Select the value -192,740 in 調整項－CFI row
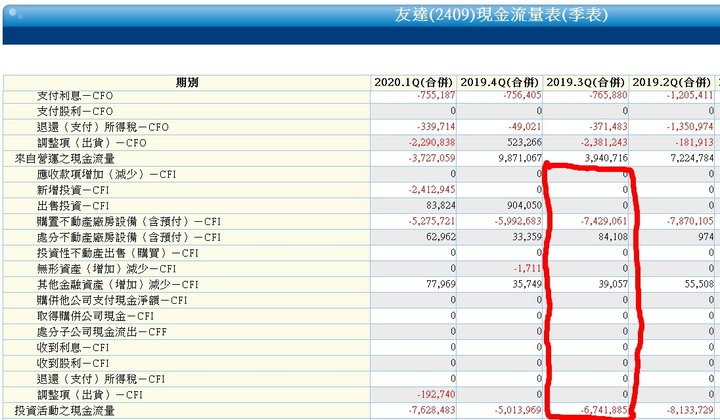 [436, 394]
